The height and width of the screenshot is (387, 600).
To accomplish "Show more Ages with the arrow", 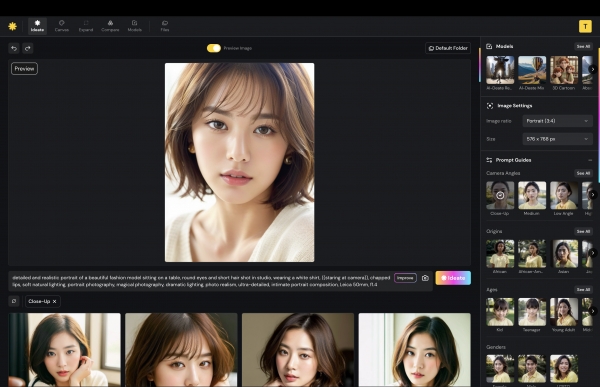I will coord(593,311).
